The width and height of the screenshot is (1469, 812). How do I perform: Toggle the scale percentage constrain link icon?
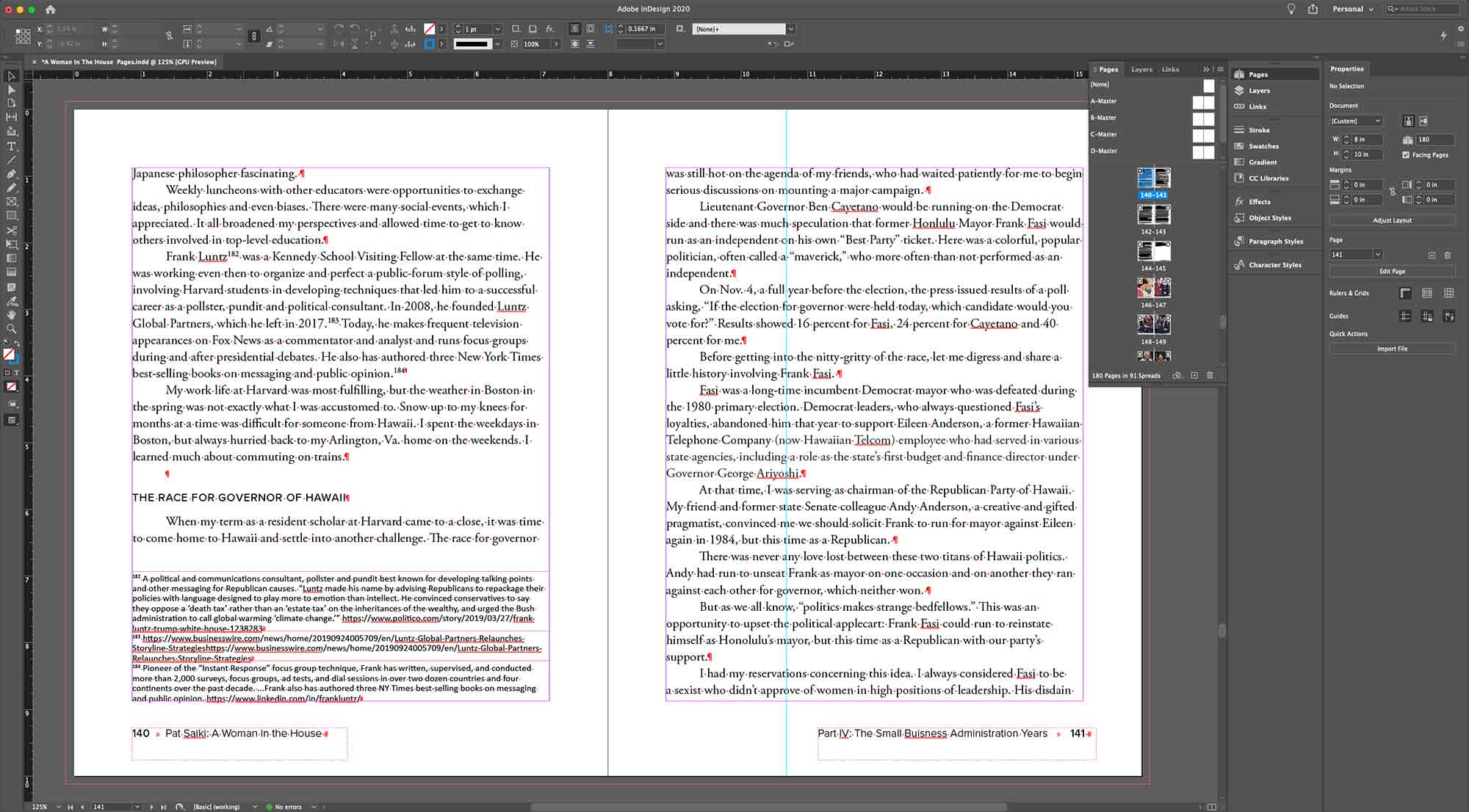(x=254, y=35)
